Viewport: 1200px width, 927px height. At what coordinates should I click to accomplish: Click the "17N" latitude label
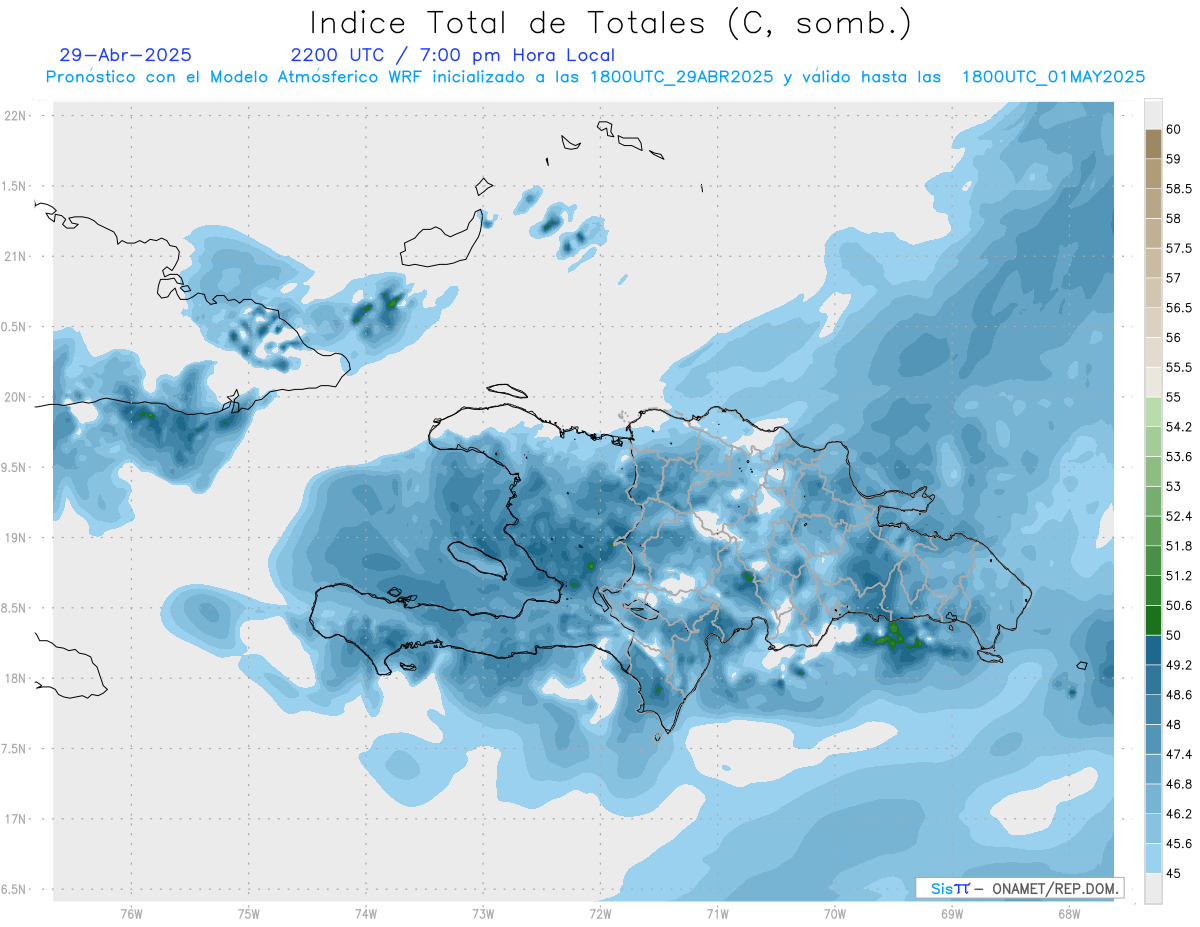15,819
